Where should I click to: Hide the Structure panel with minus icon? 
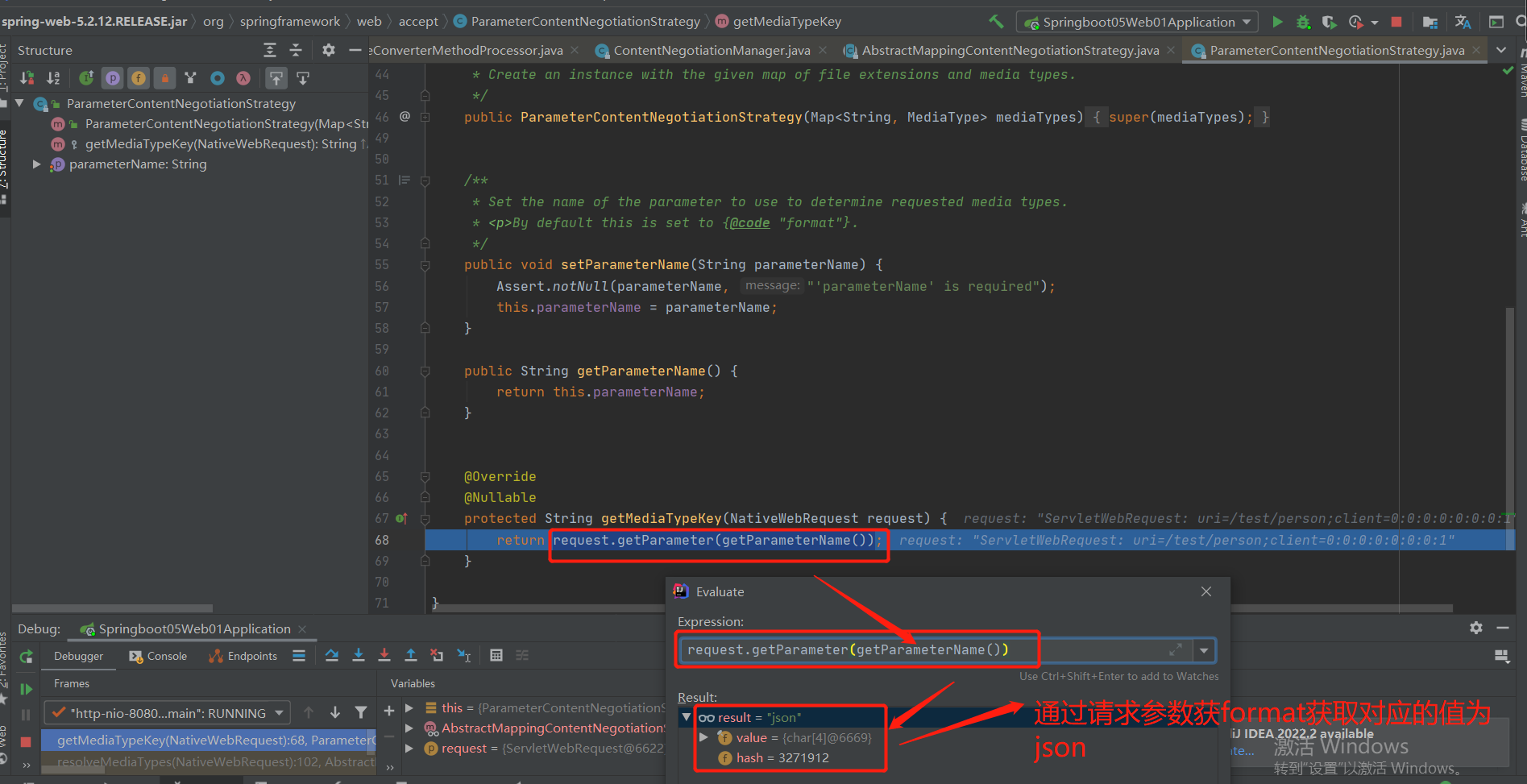pos(355,50)
